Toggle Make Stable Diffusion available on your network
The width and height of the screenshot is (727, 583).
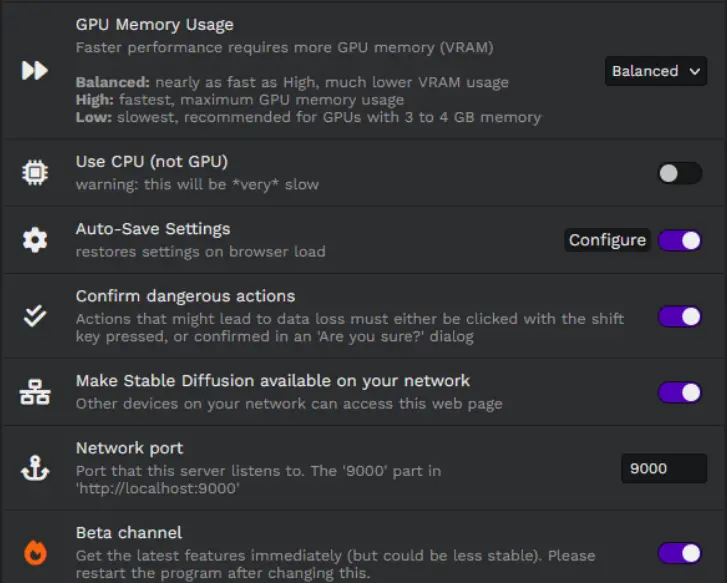680,393
